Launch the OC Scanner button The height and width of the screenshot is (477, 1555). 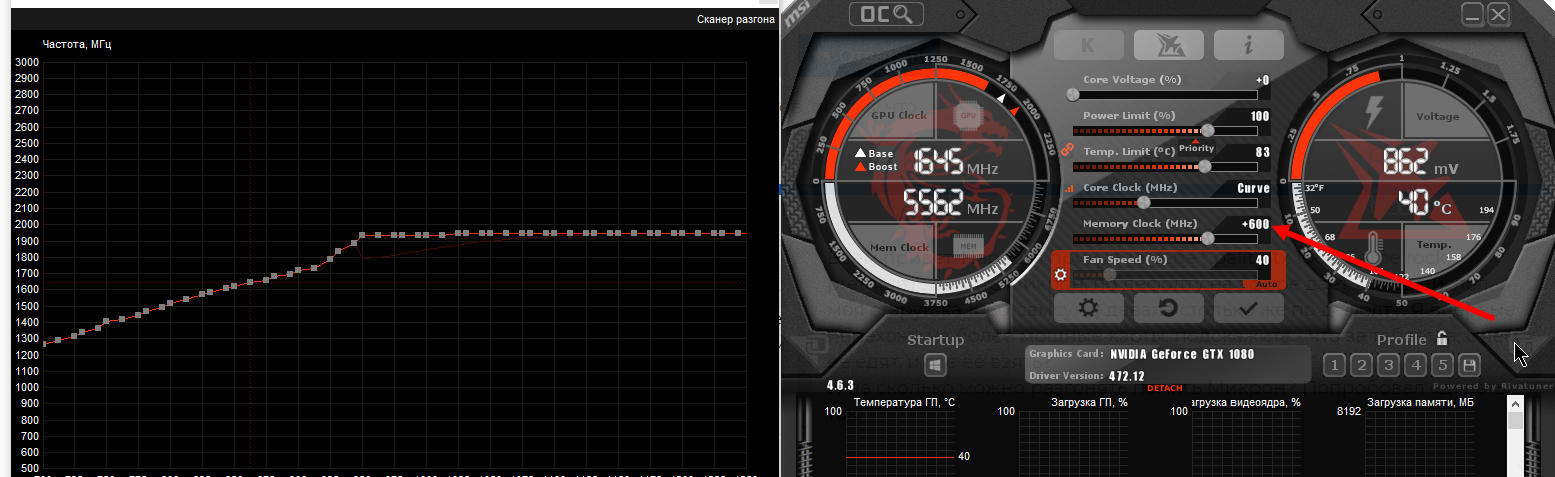coord(884,14)
